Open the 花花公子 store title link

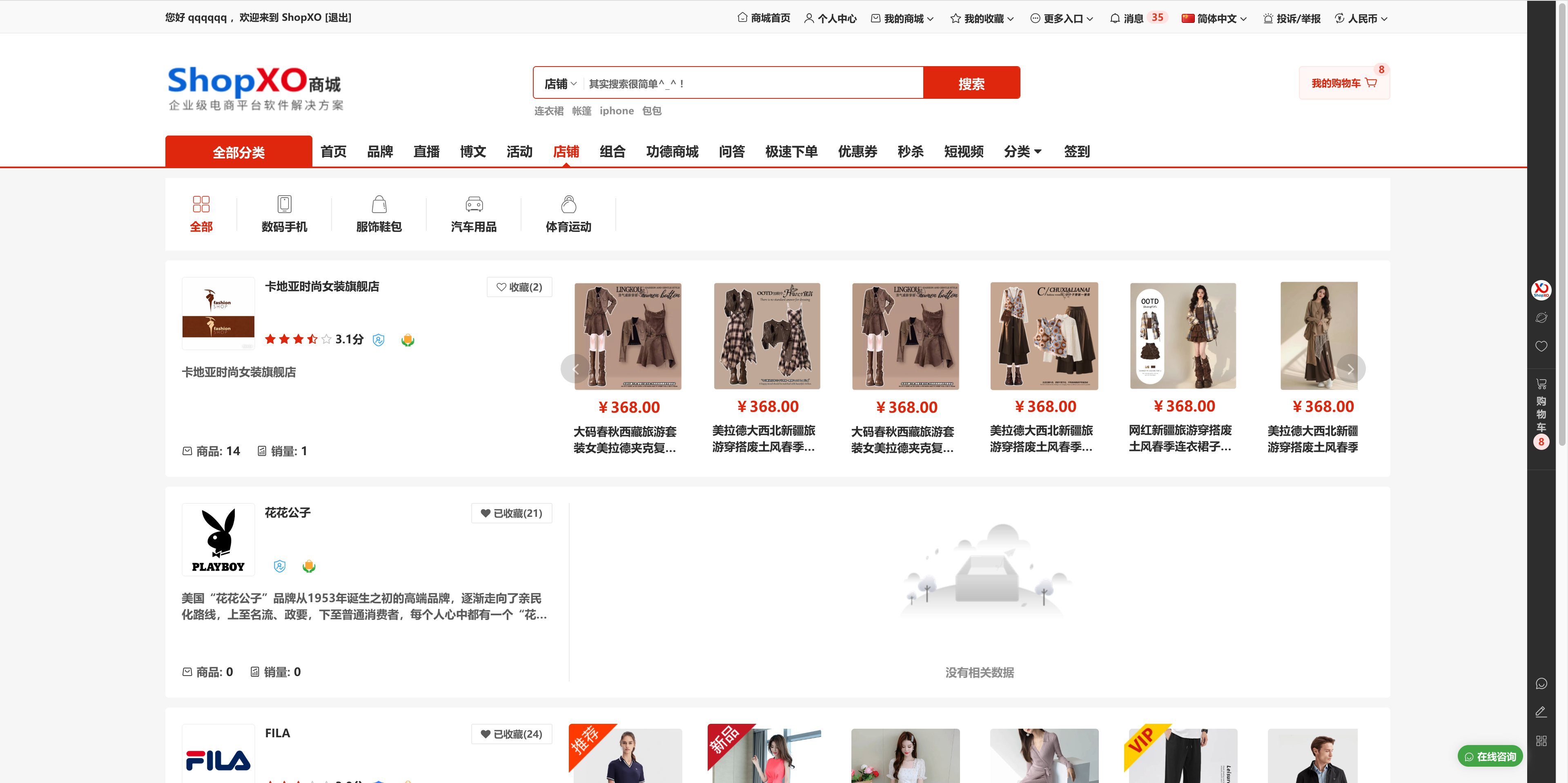click(287, 513)
